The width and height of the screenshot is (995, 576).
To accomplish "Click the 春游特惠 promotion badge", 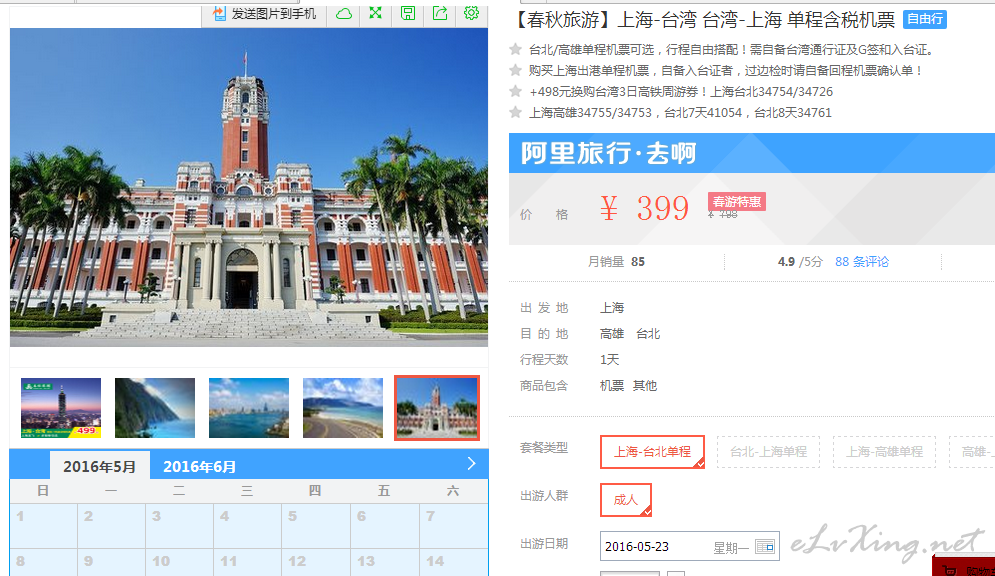I will click(737, 202).
